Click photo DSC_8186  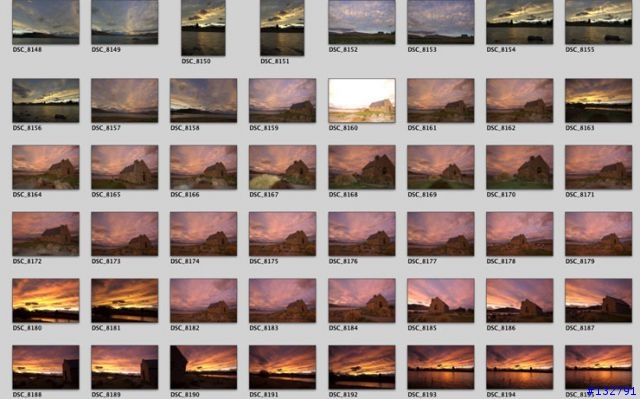520,300
